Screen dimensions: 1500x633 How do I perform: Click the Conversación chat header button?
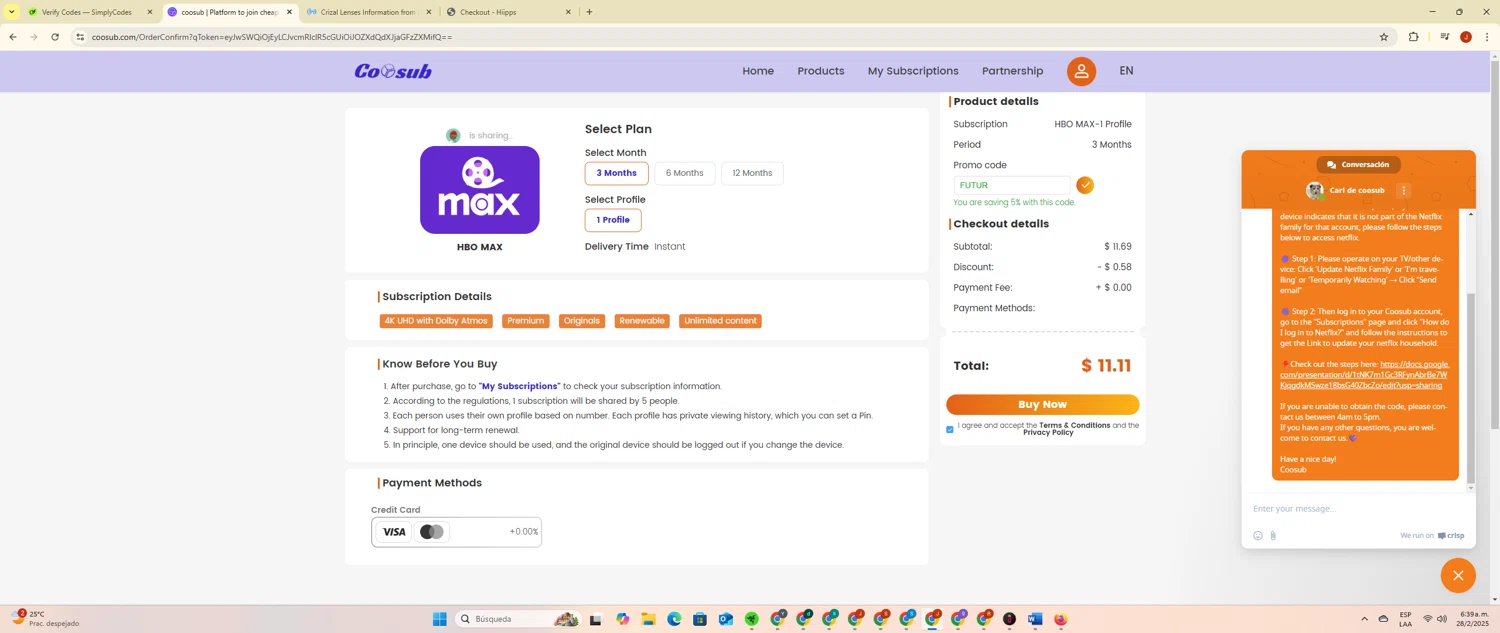coord(1358,164)
